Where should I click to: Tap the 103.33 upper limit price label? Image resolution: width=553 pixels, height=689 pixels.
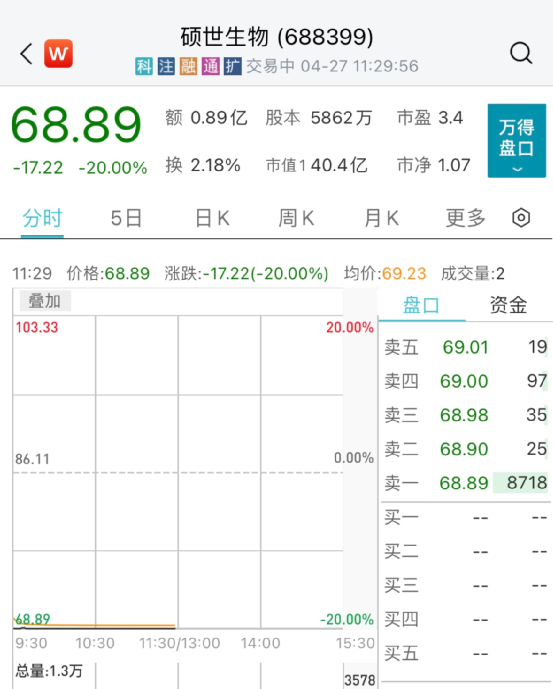click(x=37, y=327)
